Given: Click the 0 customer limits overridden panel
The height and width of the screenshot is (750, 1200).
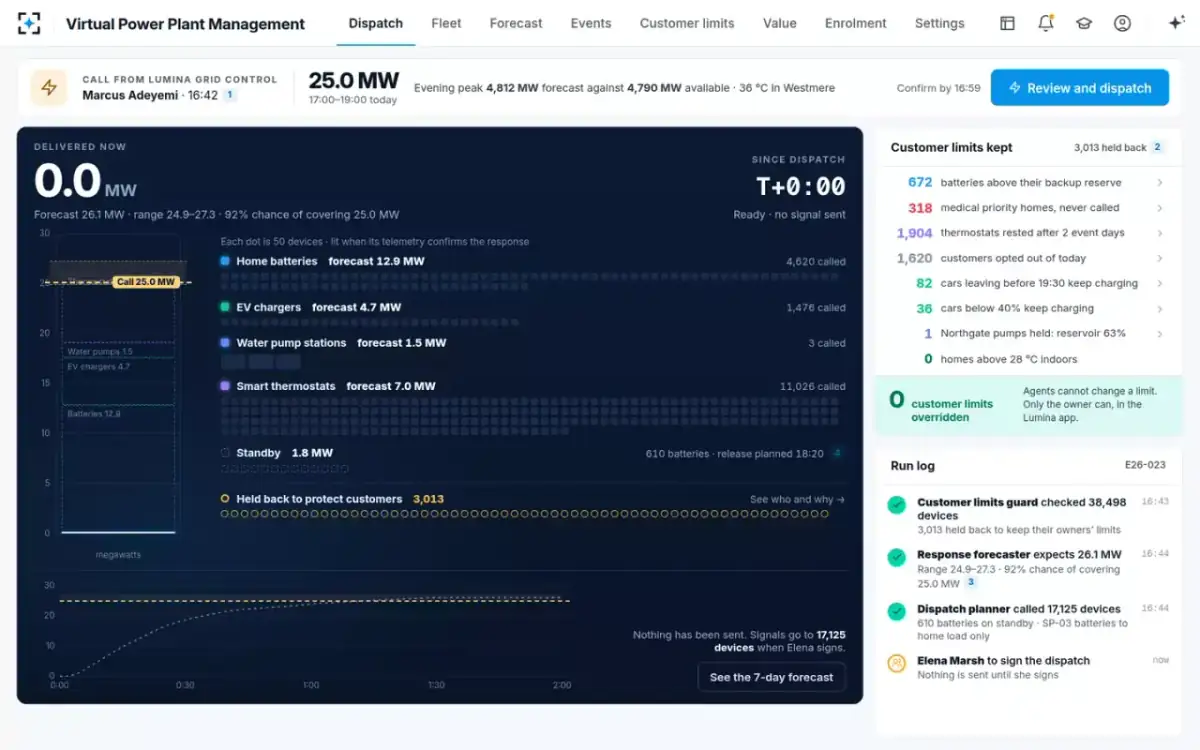Looking at the screenshot, I should pos(1028,404).
